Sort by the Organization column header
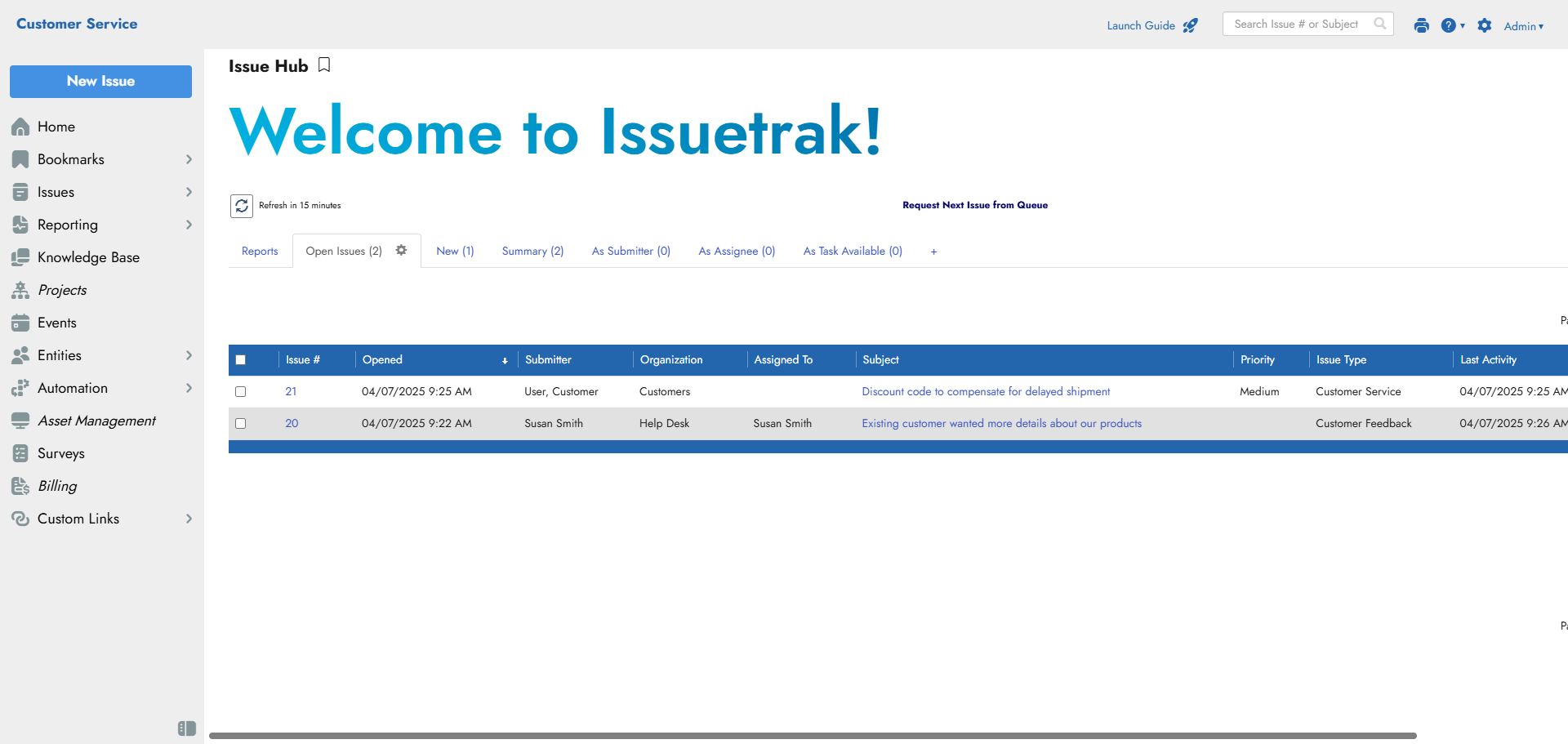Viewport: 1568px width, 744px height. (x=671, y=360)
